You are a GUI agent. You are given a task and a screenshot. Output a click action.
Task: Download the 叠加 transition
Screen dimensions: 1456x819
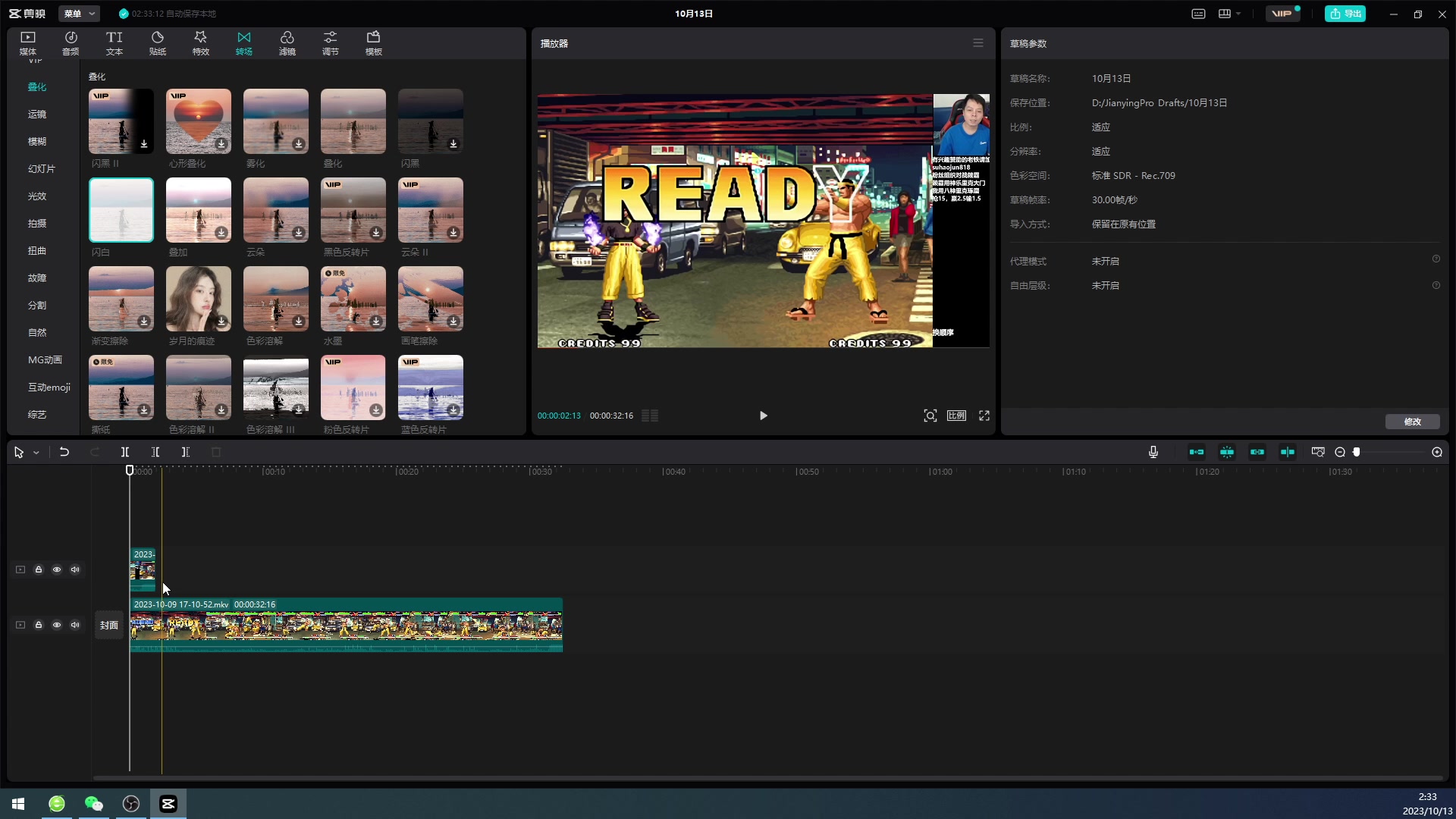click(221, 233)
